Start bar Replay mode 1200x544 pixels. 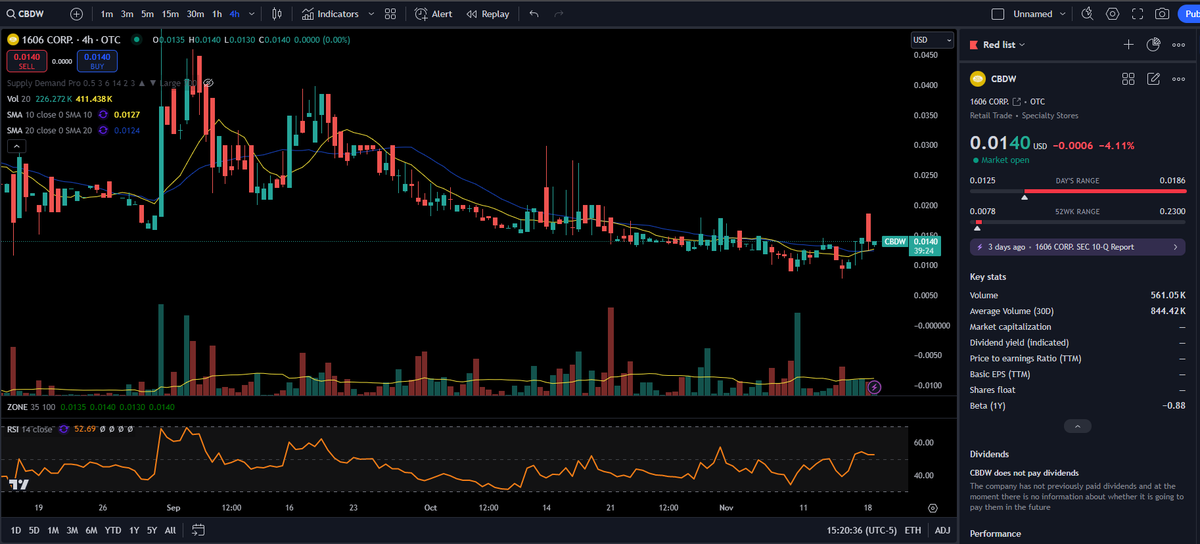pos(488,14)
